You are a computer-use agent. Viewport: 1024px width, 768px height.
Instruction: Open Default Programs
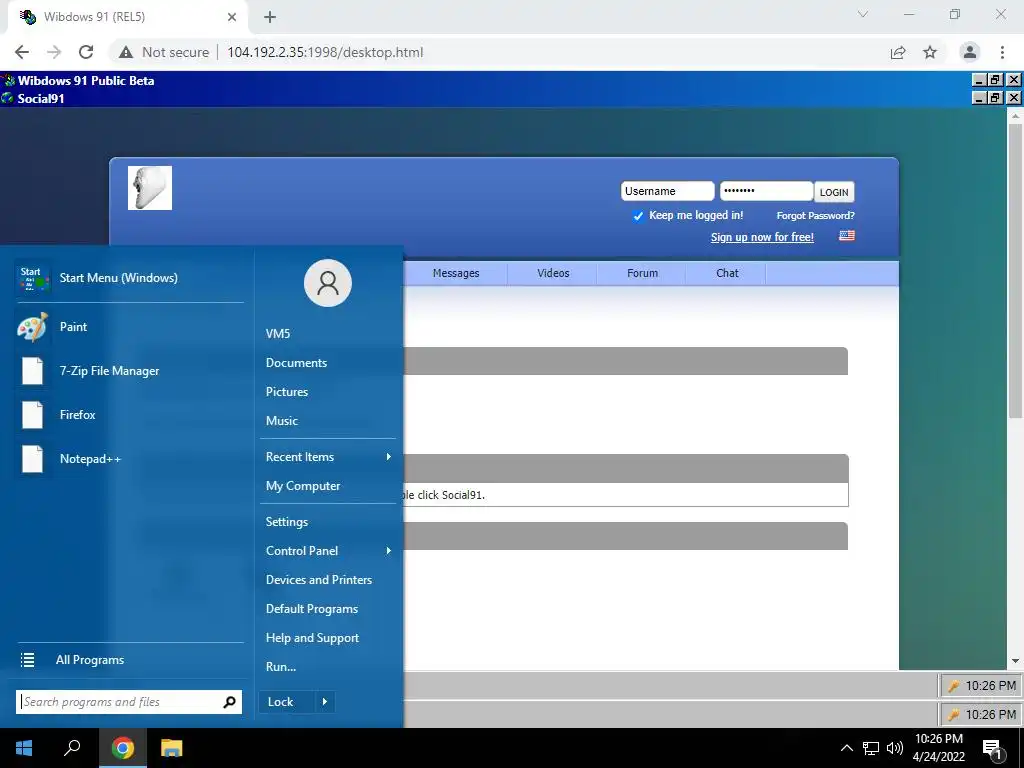312,609
